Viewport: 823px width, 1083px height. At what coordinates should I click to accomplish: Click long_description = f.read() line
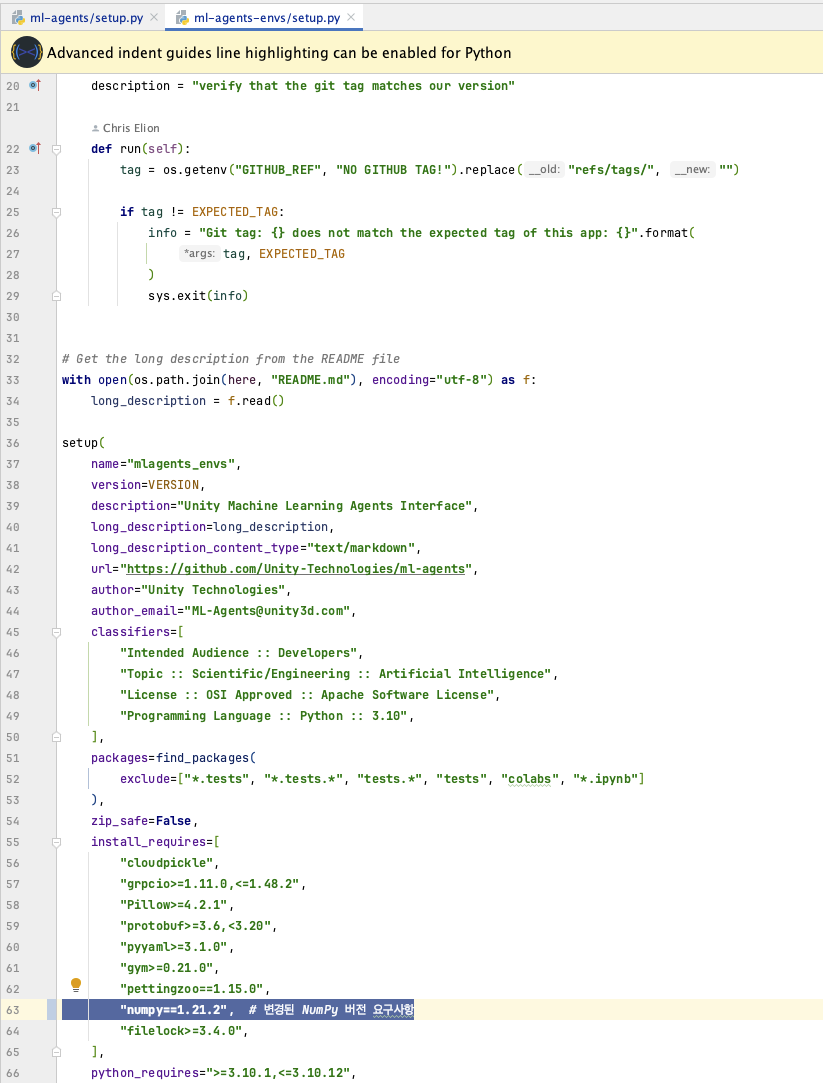click(x=187, y=401)
